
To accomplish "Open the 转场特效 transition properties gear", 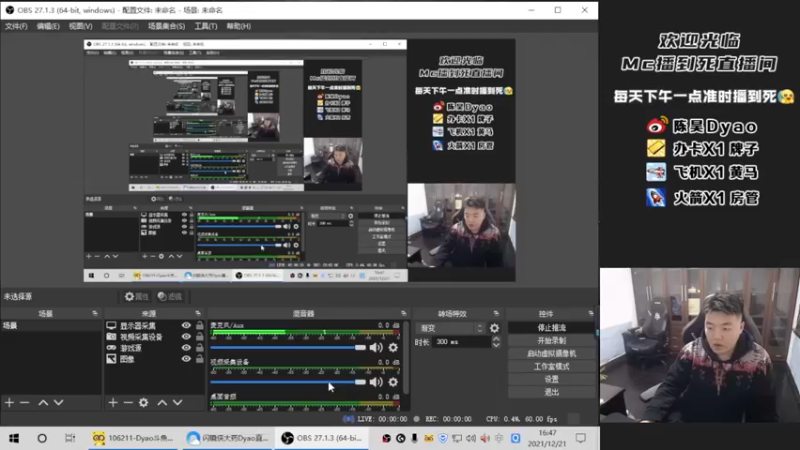I will point(494,328).
